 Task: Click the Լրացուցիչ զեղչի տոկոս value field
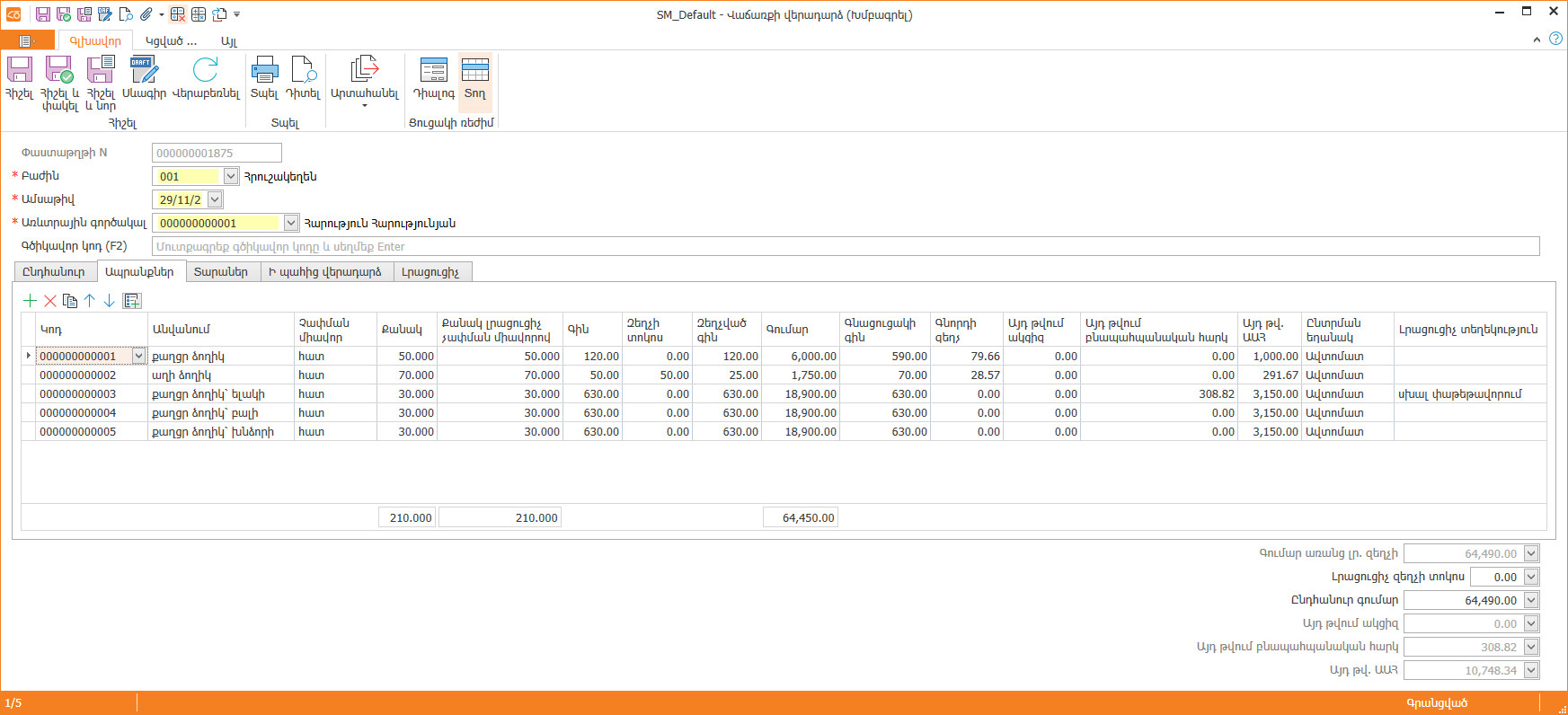coord(1496,577)
